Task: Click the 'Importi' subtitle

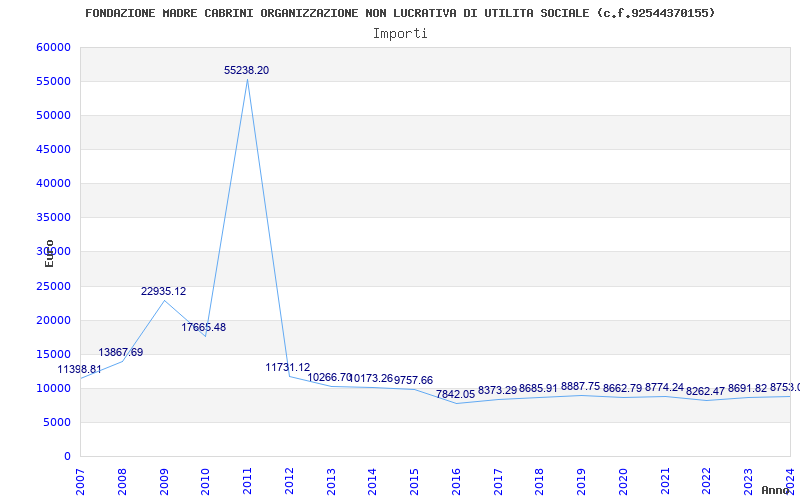Action: (x=400, y=34)
